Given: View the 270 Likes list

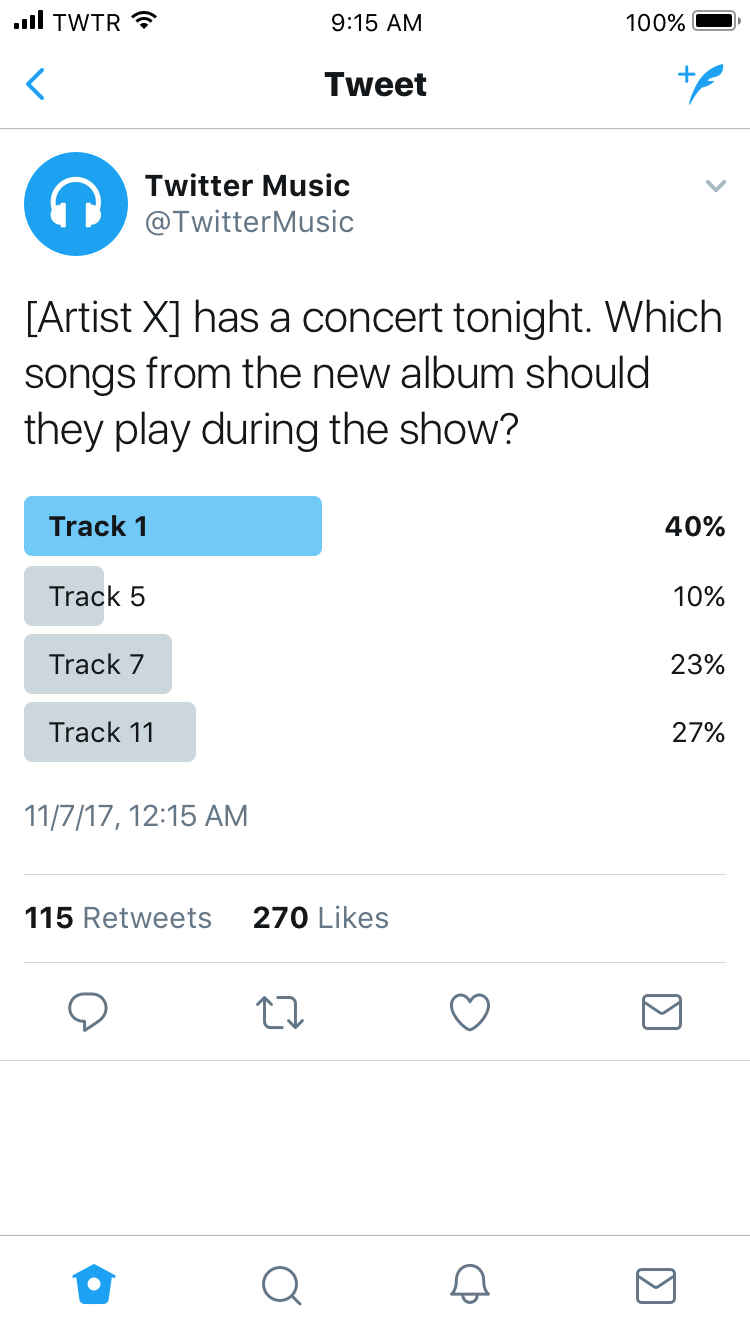Looking at the screenshot, I should click(321, 918).
